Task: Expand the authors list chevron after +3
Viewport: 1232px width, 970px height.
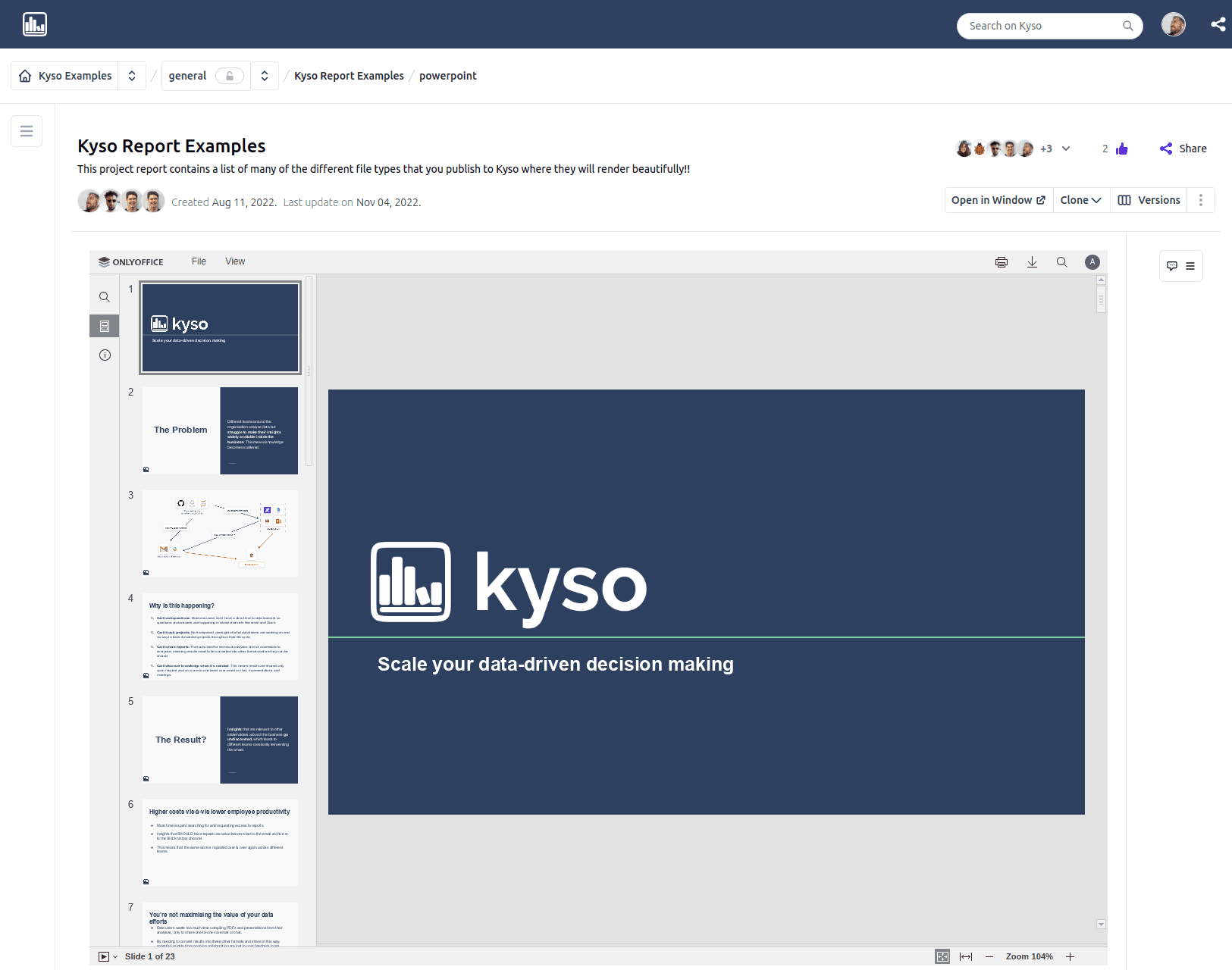Action: [x=1066, y=149]
